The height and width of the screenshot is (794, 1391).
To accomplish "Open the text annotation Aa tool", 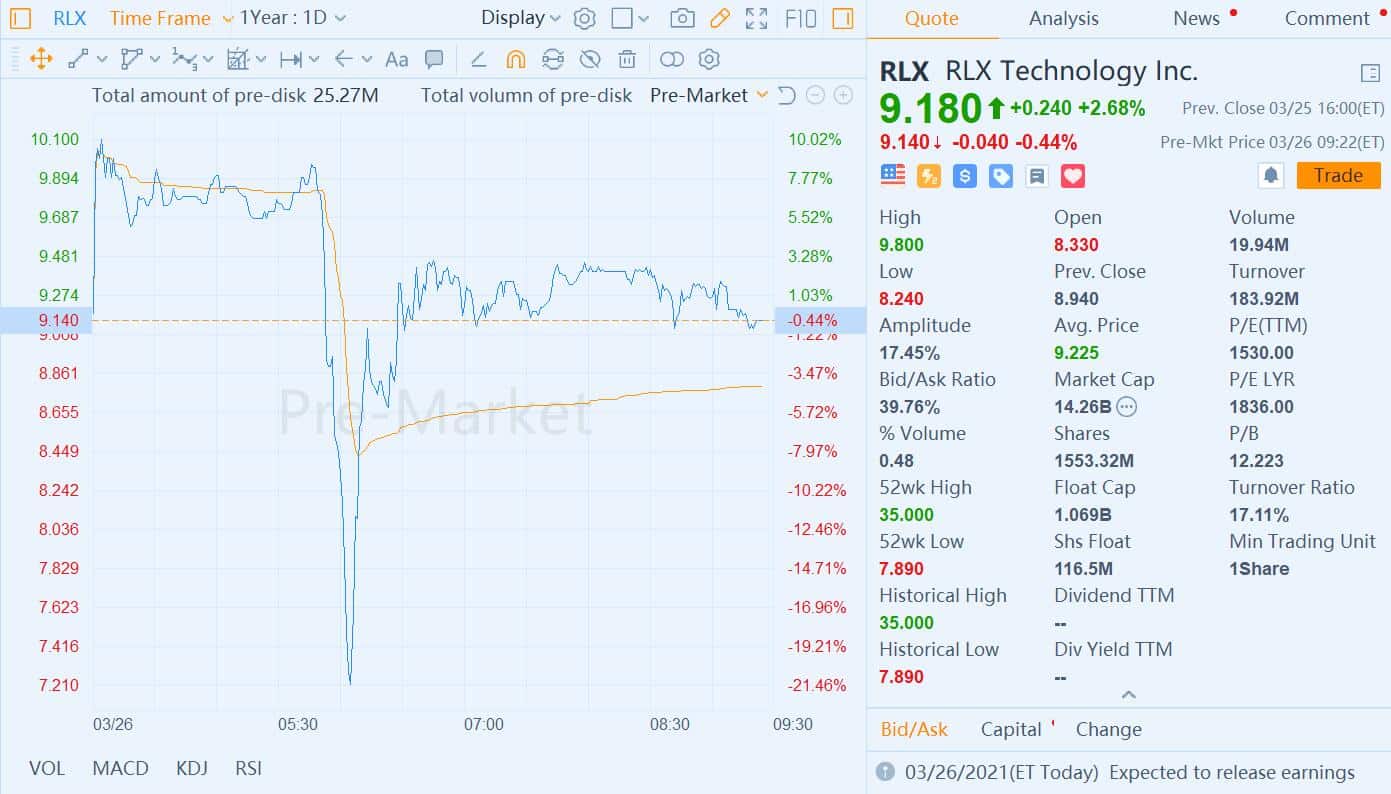I will point(396,59).
